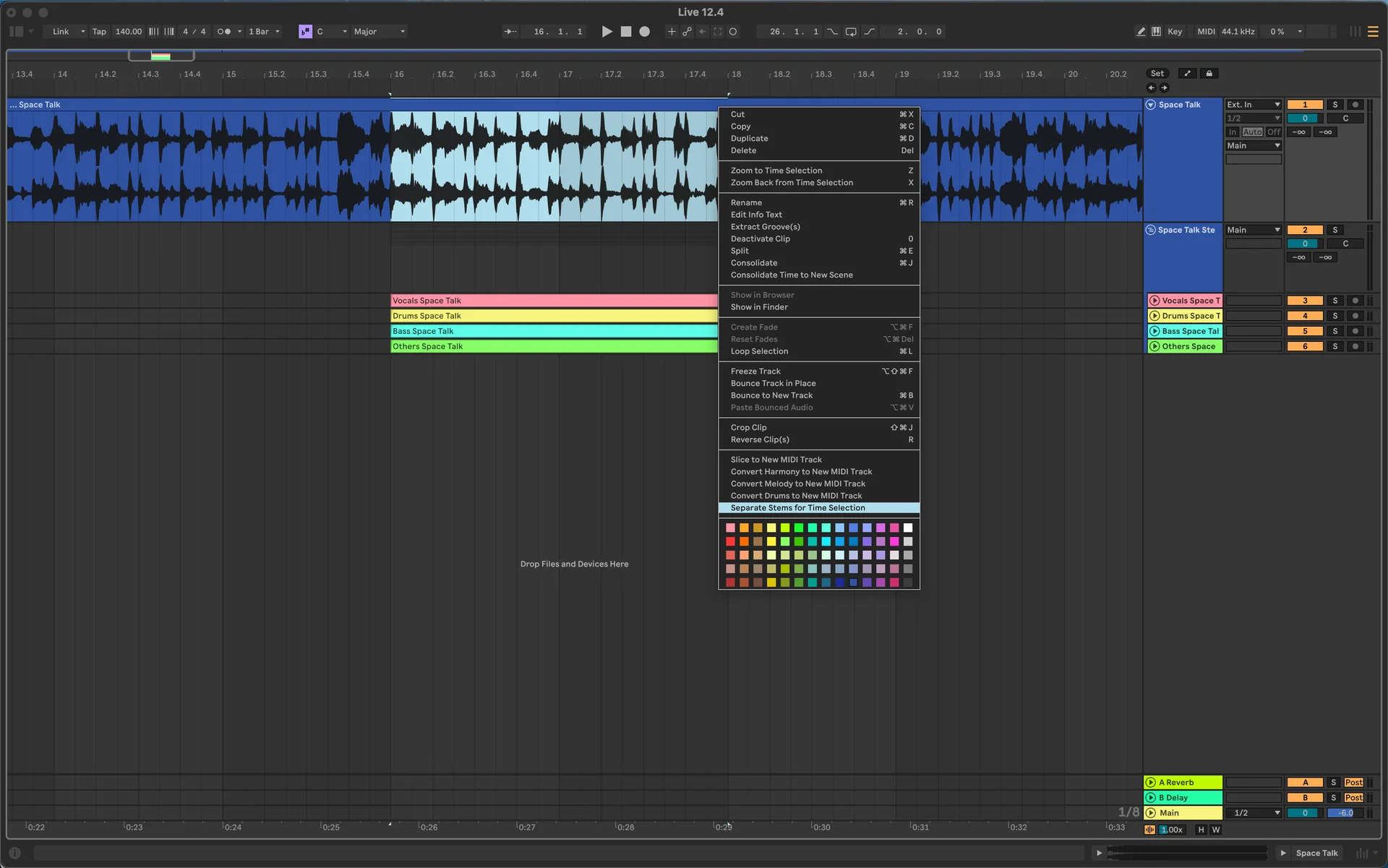Viewport: 1388px width, 868px height.
Task: Toggle the Follow playback arrow button
Action: pos(510,32)
